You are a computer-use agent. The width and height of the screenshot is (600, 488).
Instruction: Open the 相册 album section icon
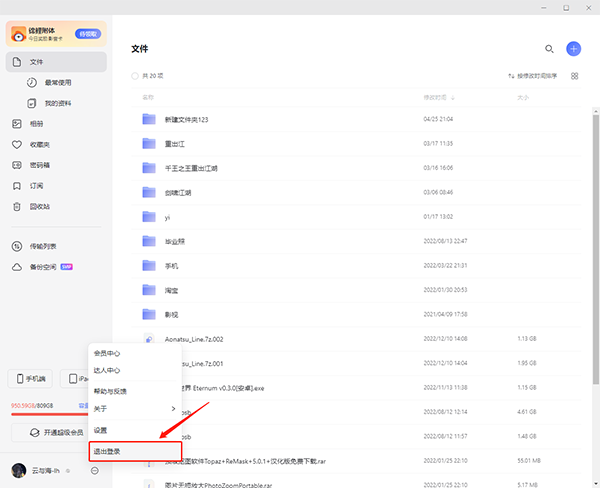(17, 124)
